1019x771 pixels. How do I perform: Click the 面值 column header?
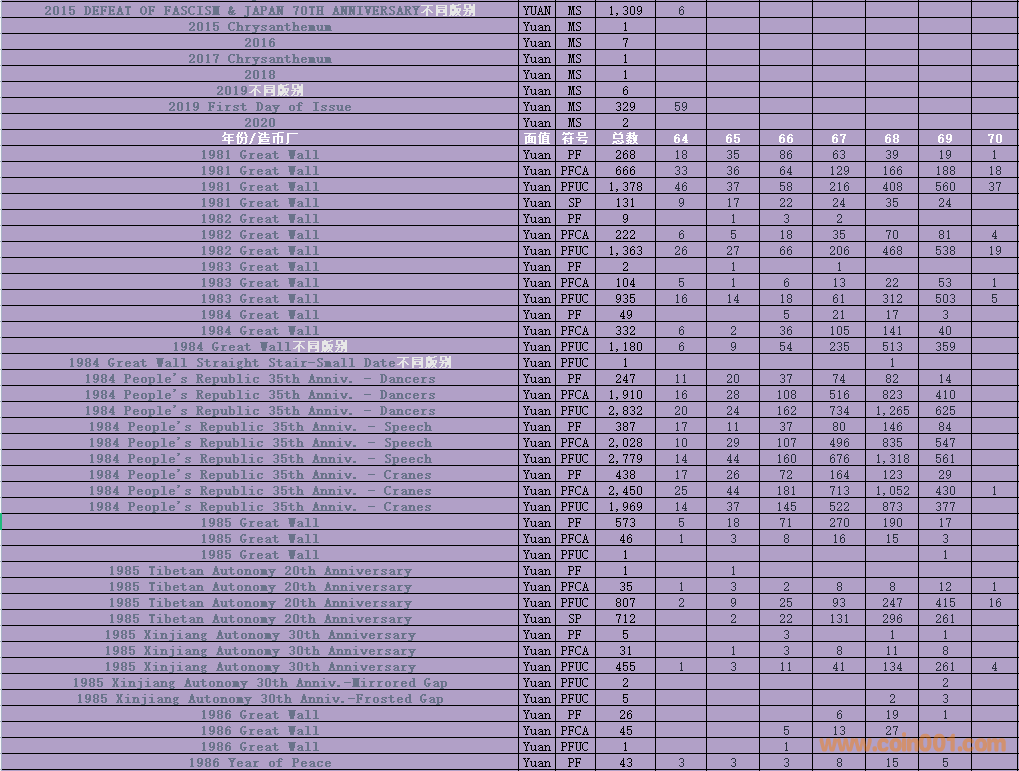point(537,139)
